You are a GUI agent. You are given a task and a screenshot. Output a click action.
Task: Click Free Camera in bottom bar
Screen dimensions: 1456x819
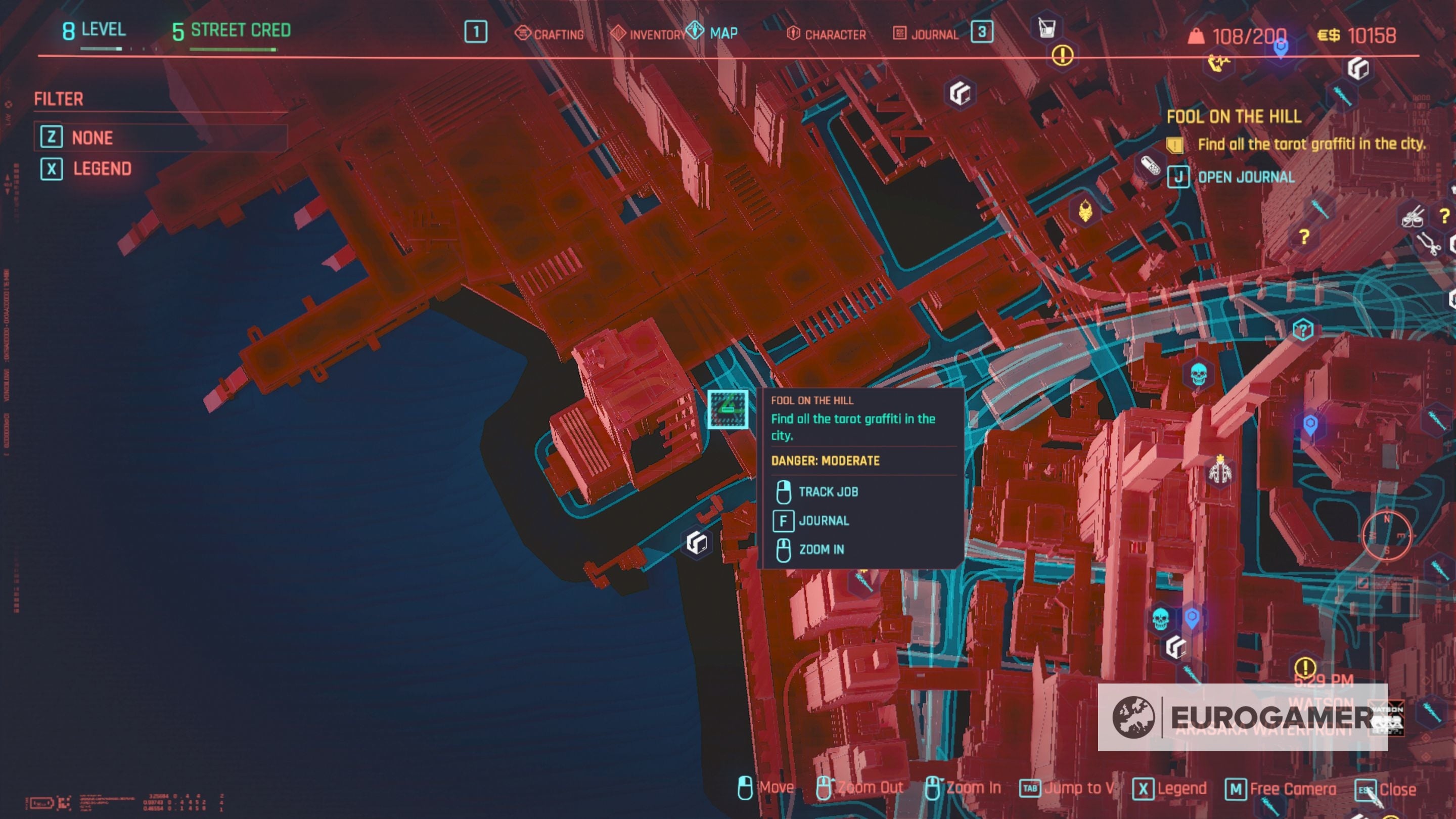point(1281,790)
